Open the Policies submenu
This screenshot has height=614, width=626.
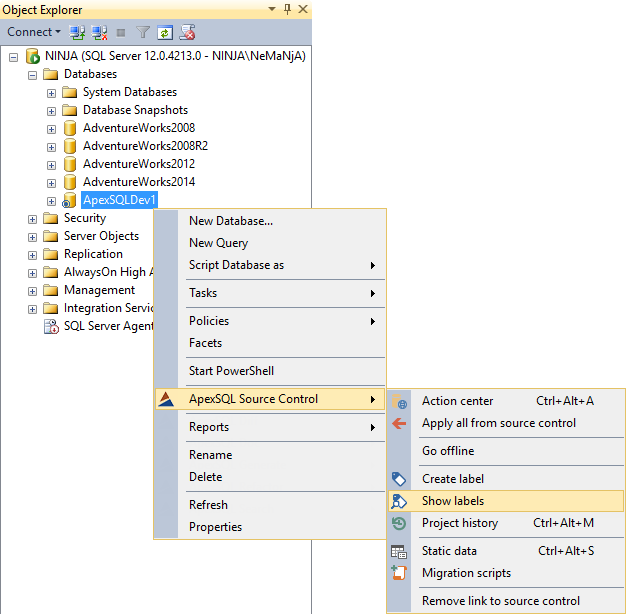(270, 321)
